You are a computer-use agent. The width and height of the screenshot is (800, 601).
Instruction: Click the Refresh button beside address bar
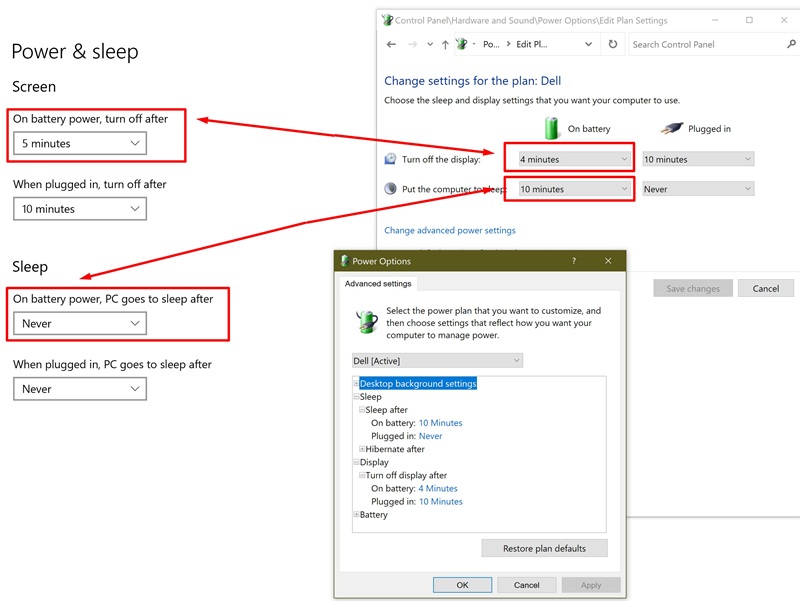click(613, 45)
